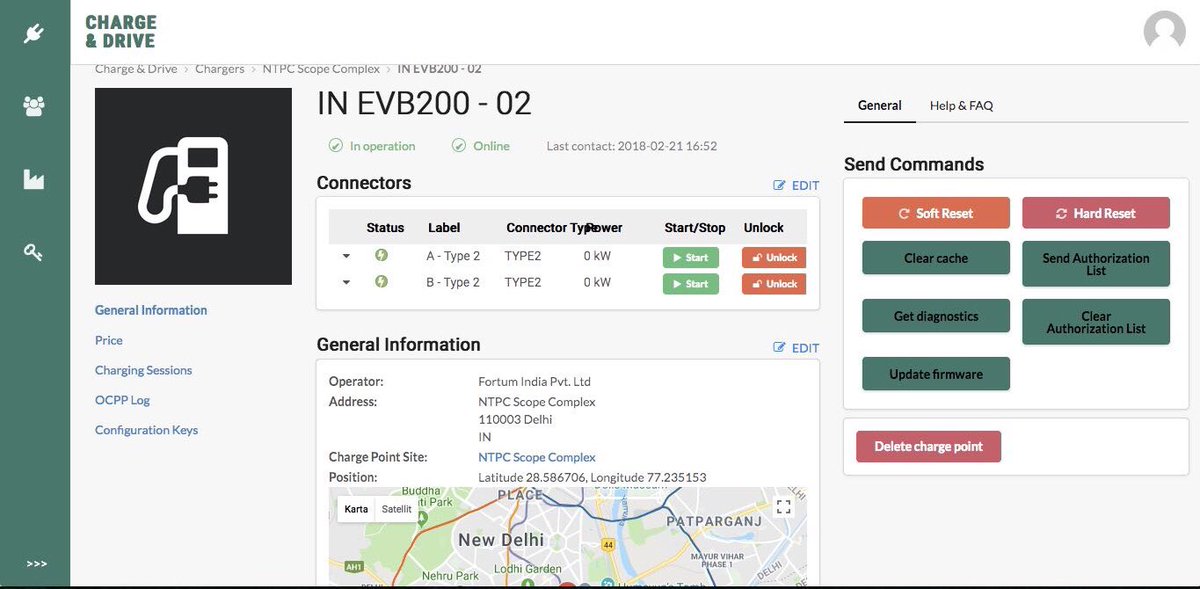Open the charger plug sidebar icon
Screen dimensions: 1200x589
34,33
